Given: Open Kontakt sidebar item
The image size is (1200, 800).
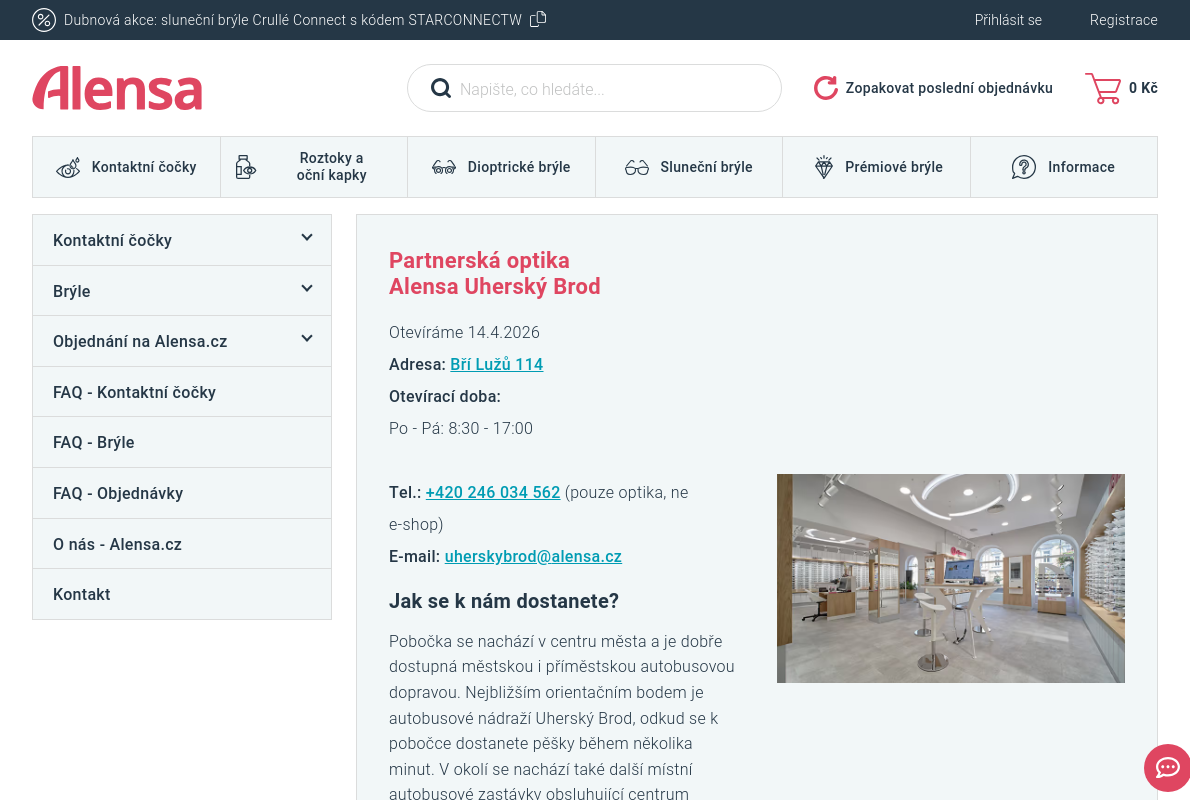Looking at the screenshot, I should tap(182, 594).
